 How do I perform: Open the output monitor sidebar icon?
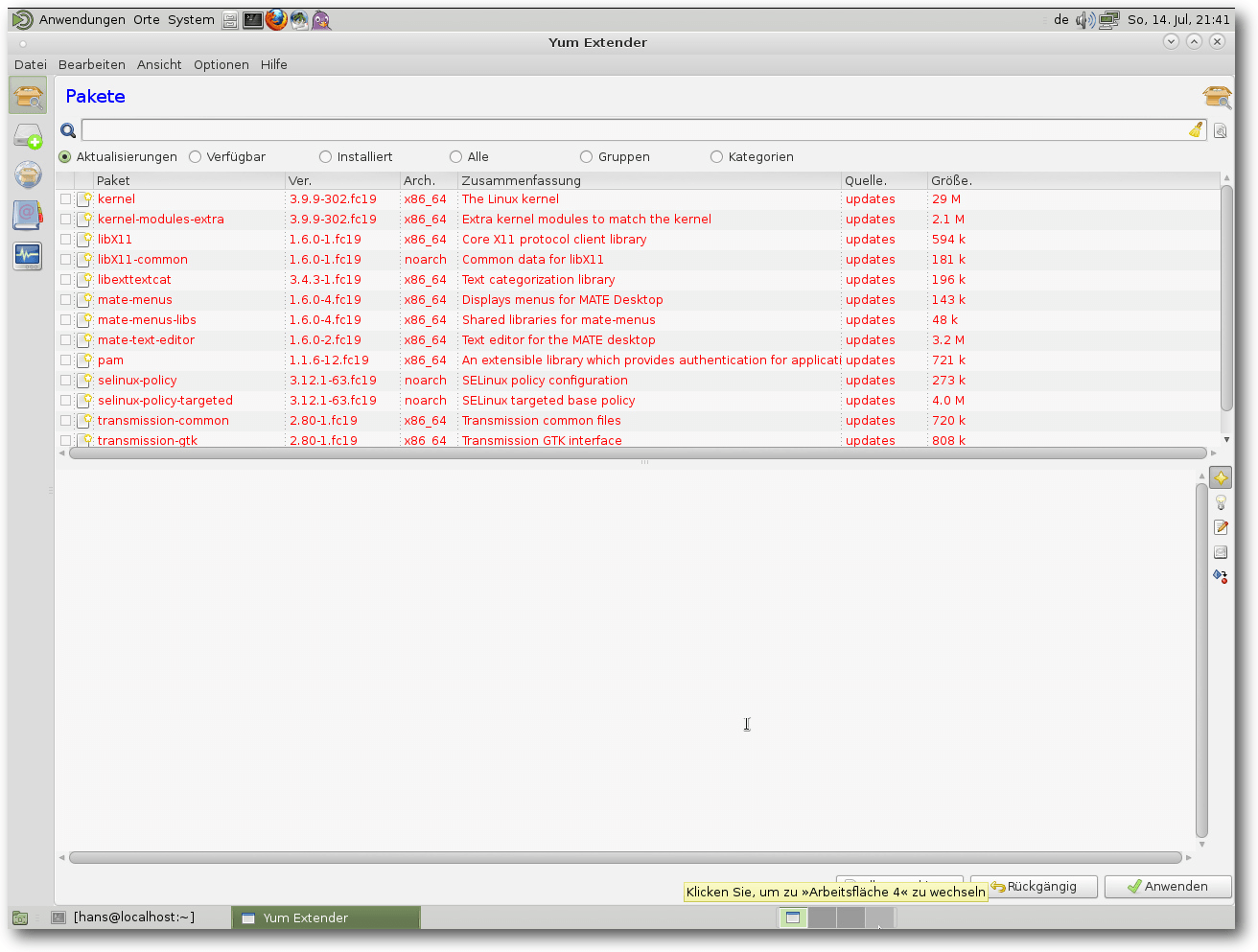[28, 255]
